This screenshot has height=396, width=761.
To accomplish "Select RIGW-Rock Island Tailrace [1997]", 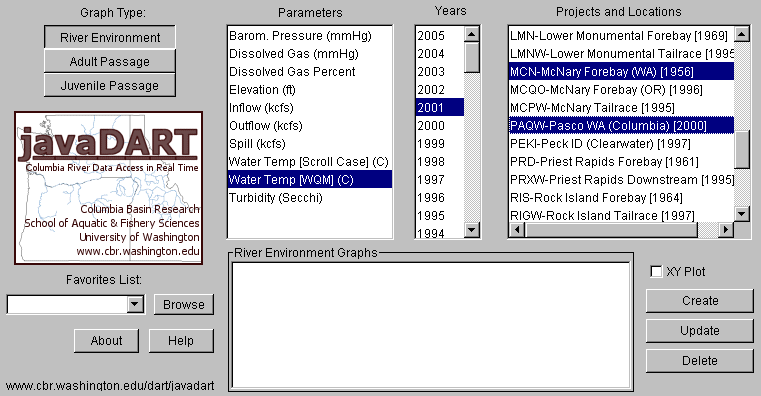I will (621, 215).
